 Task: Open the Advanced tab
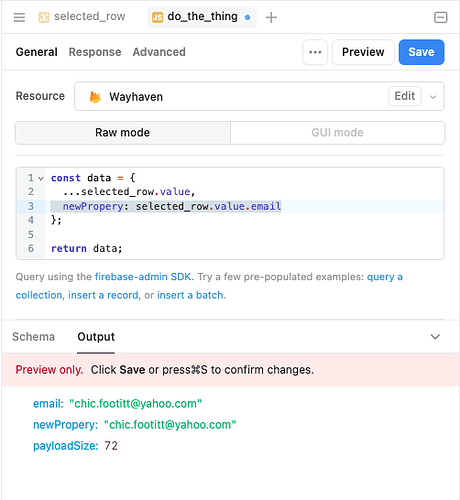click(159, 52)
